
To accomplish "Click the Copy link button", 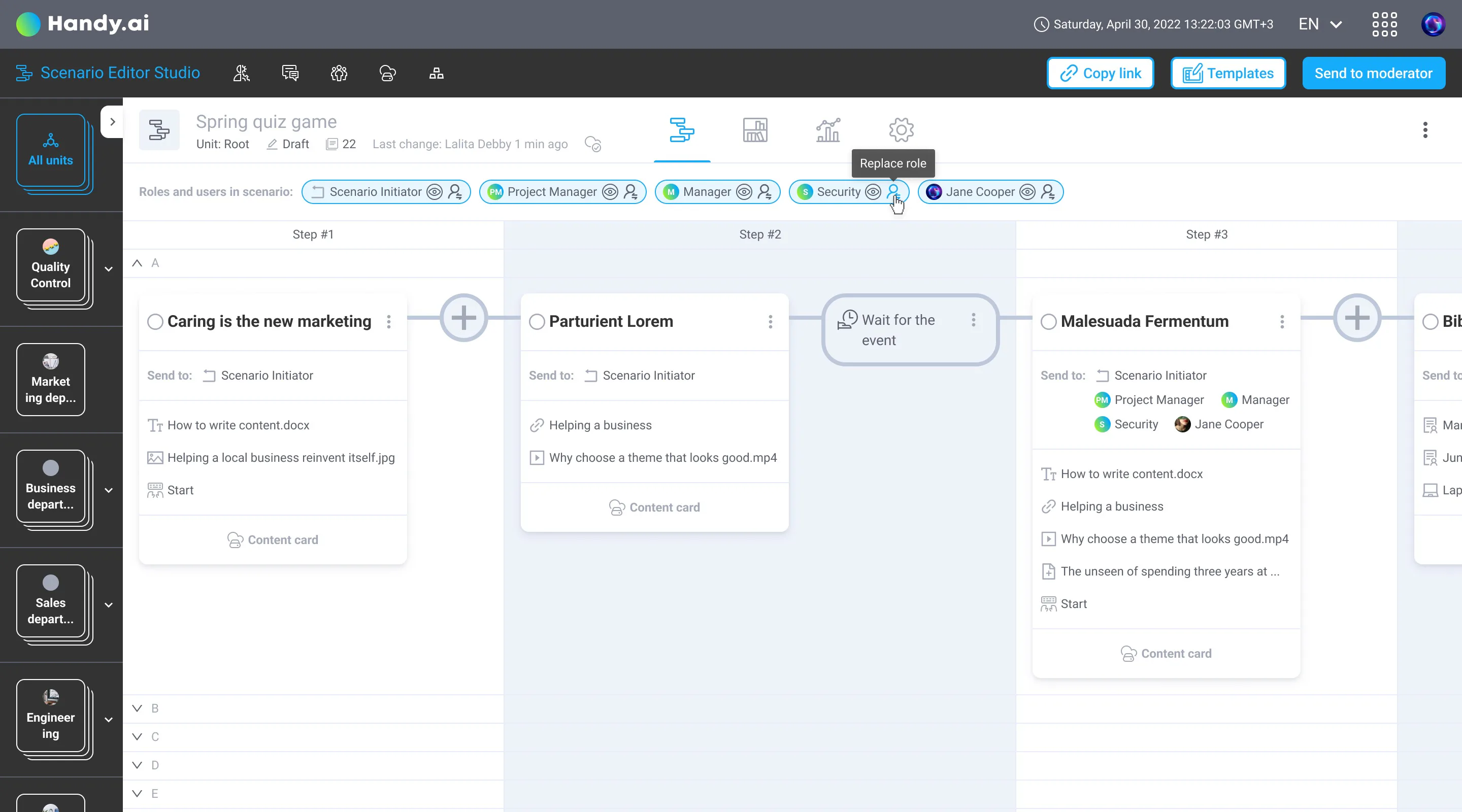I will pyautogui.click(x=1100, y=73).
